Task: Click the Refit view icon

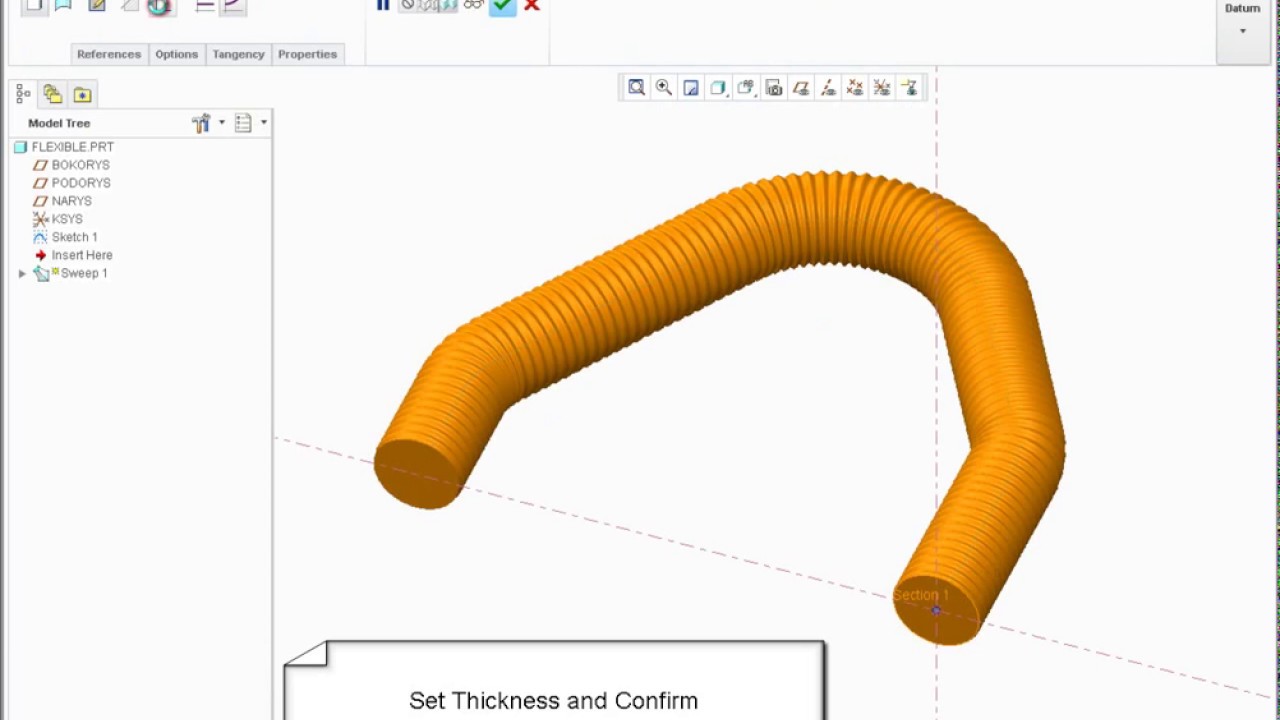Action: (x=636, y=88)
